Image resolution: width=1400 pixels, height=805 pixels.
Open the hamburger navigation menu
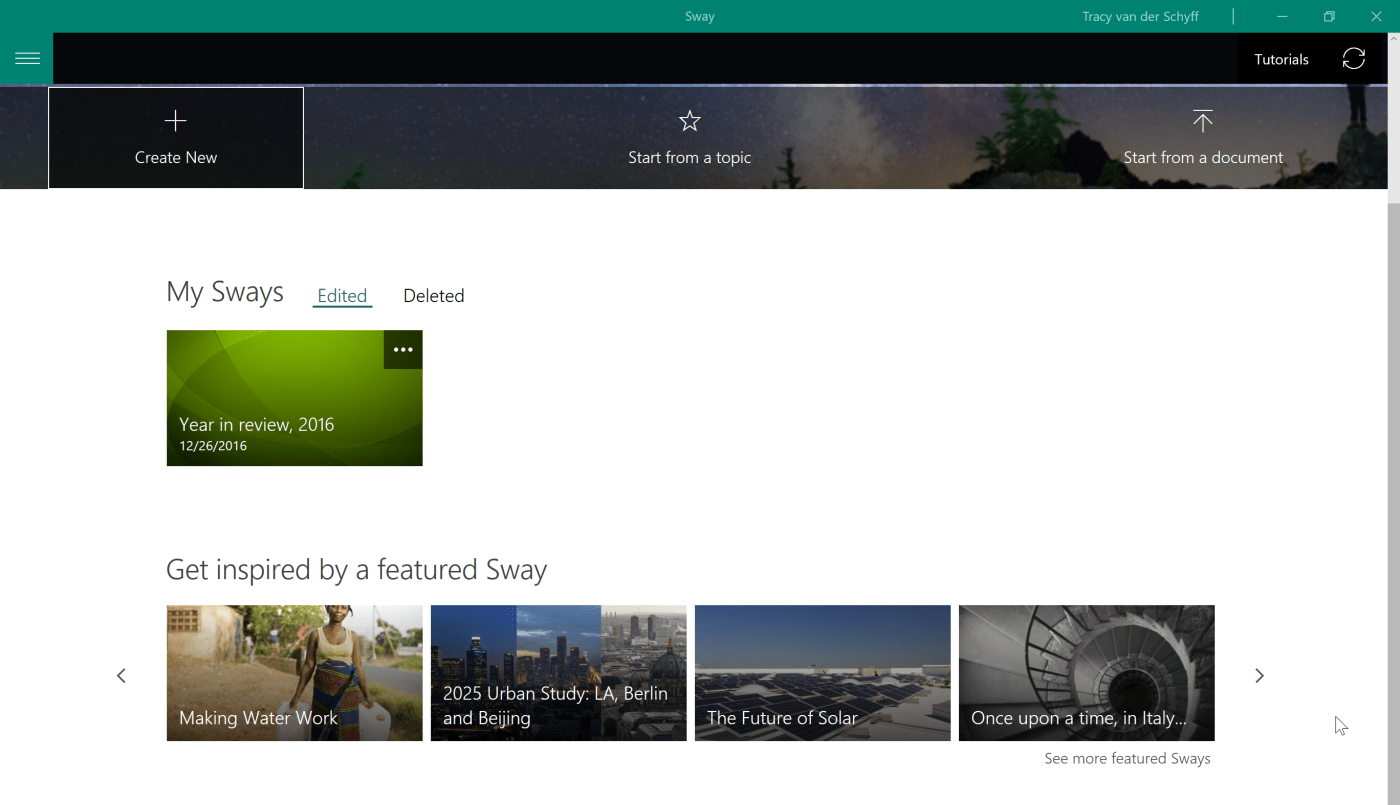[27, 59]
